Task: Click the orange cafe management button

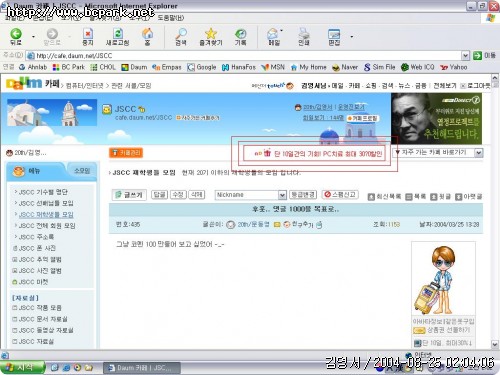Action: [x=126, y=153]
